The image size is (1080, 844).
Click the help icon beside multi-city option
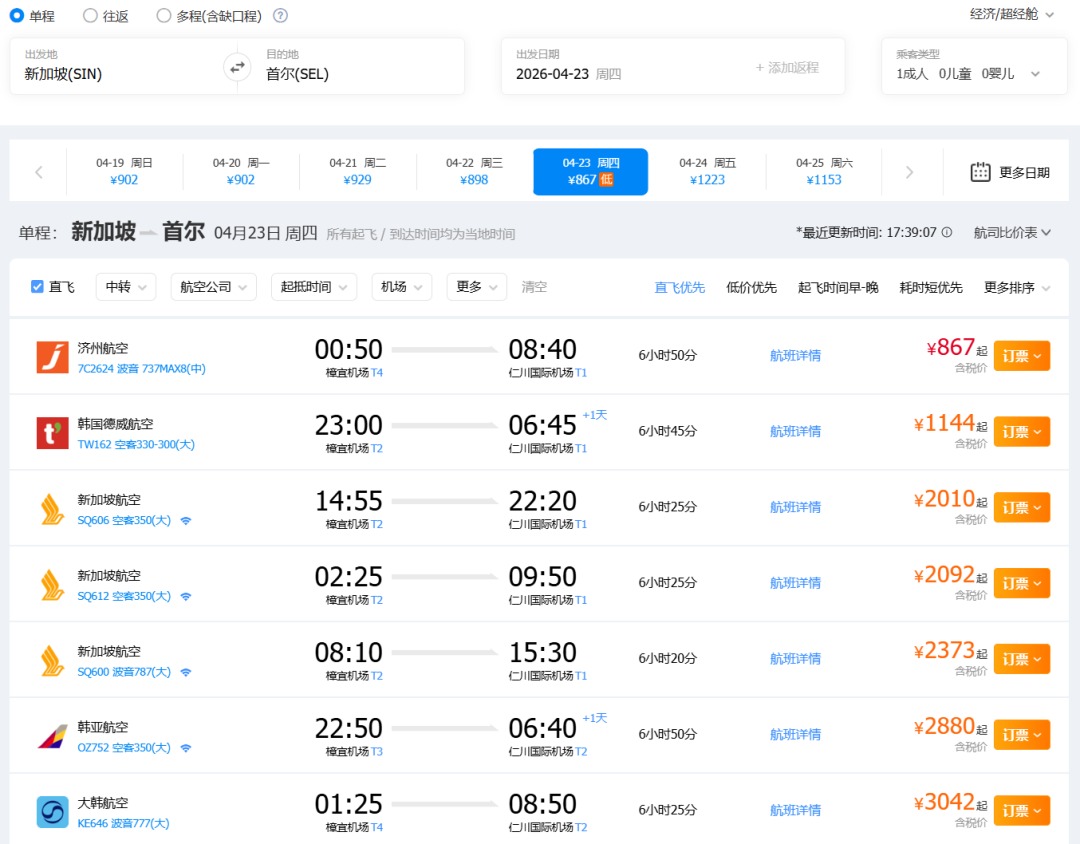pyautogui.click(x=281, y=15)
